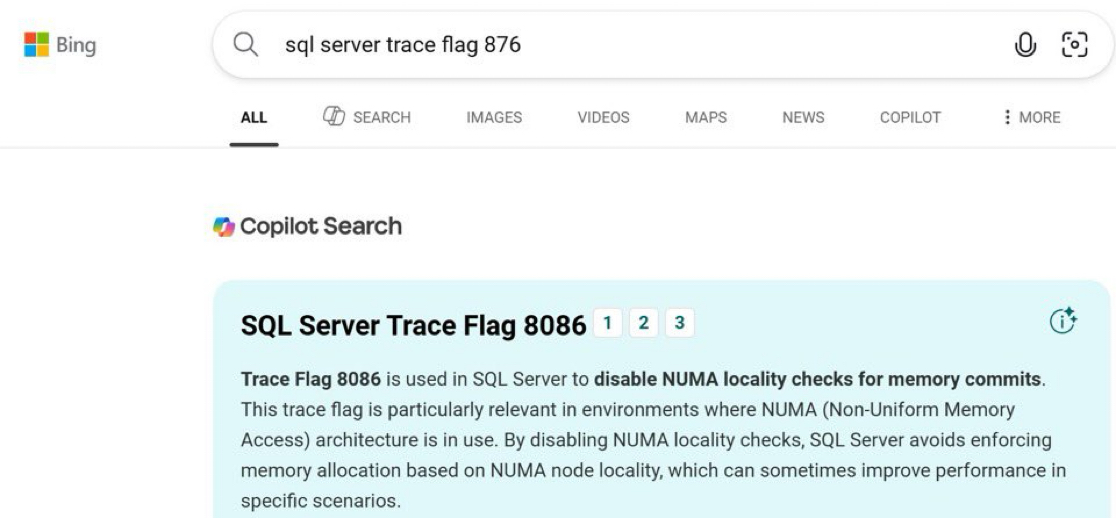Open the NEWS tab
This screenshot has width=1116, height=518.
[803, 118]
